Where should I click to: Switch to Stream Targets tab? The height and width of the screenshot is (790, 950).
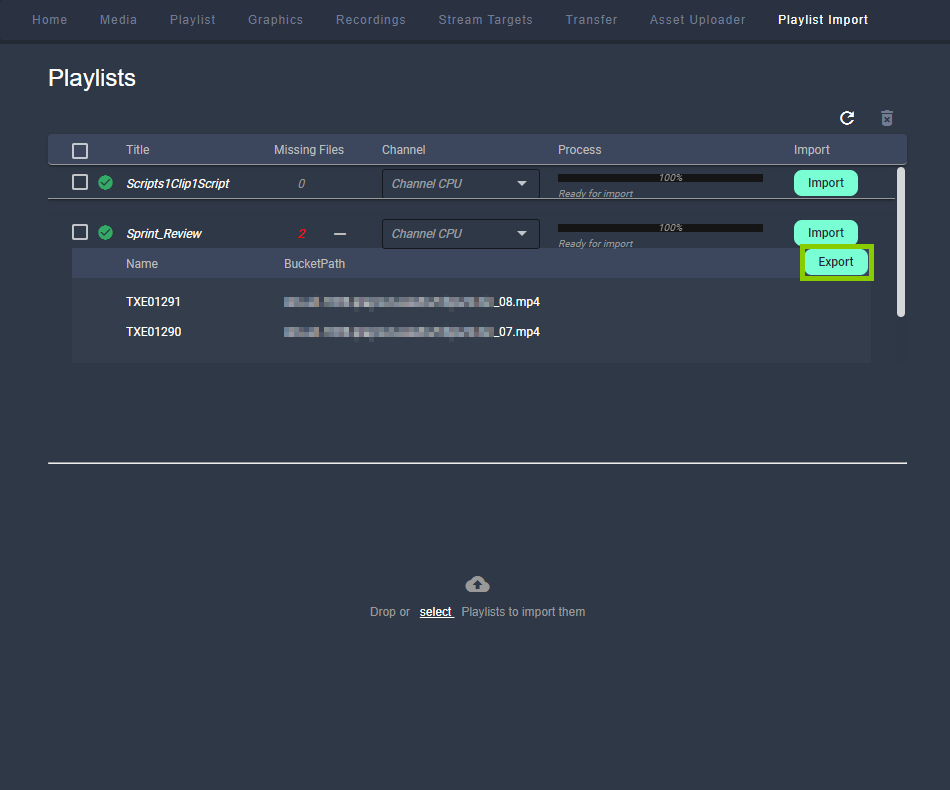point(485,20)
